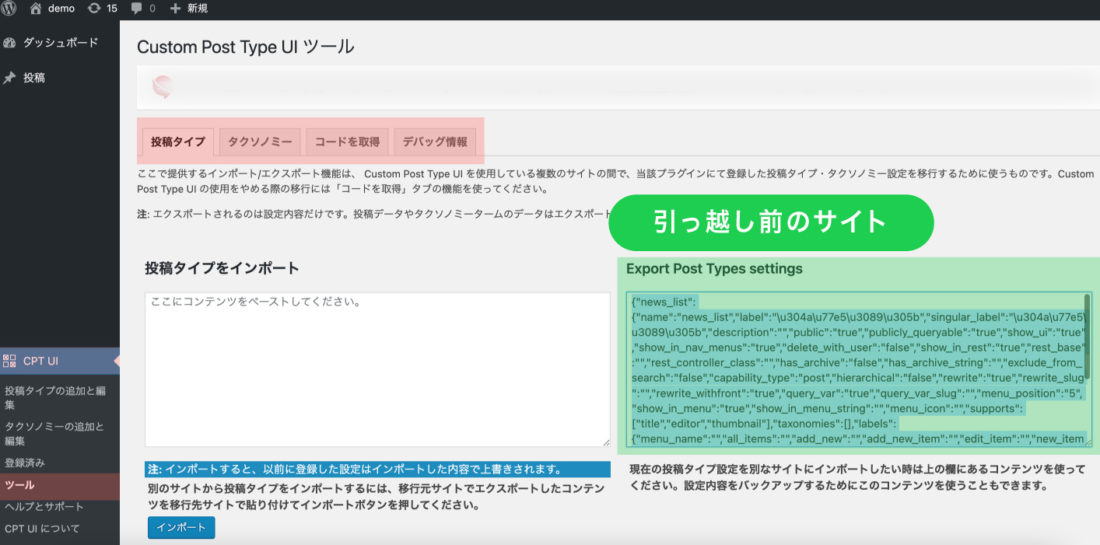Open CPT UI について
The height and width of the screenshot is (545, 1100).
click(x=42, y=528)
